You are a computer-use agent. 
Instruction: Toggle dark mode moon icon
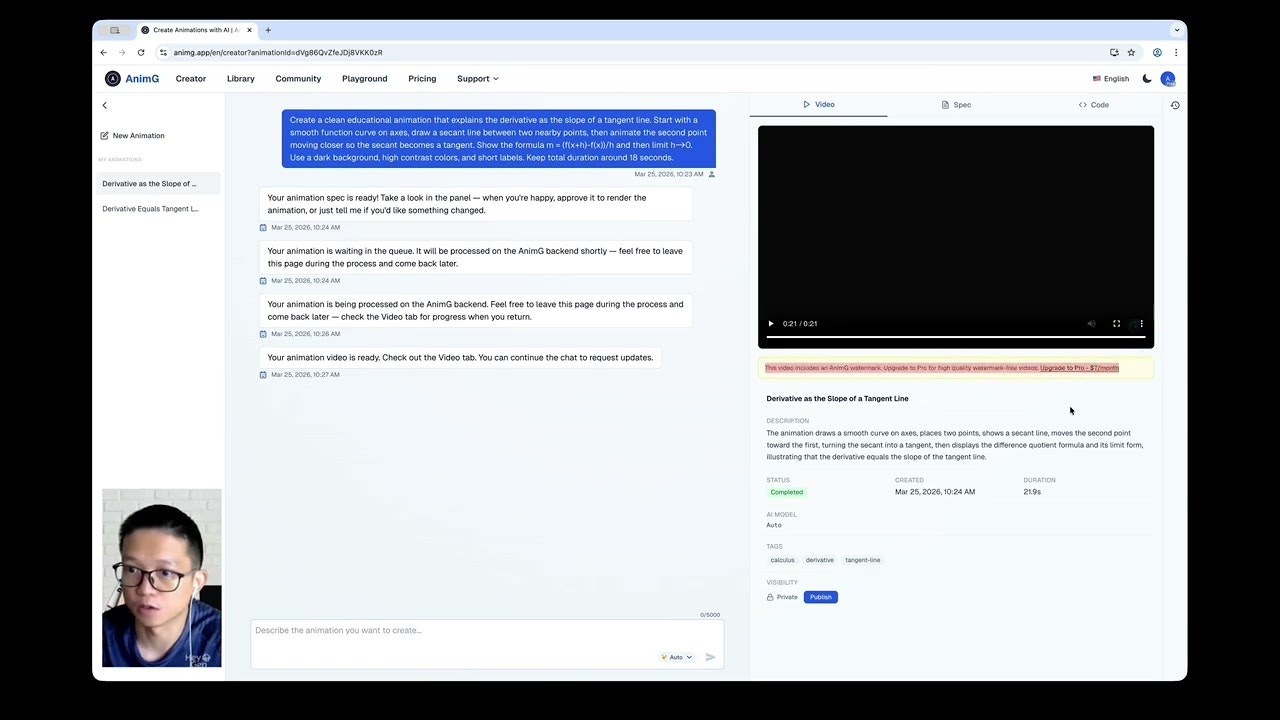1147,79
